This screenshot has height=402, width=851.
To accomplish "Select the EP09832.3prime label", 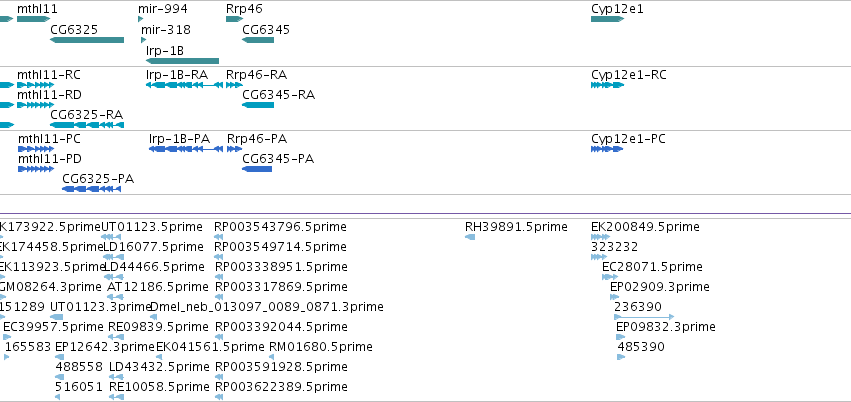I will click(x=665, y=327).
